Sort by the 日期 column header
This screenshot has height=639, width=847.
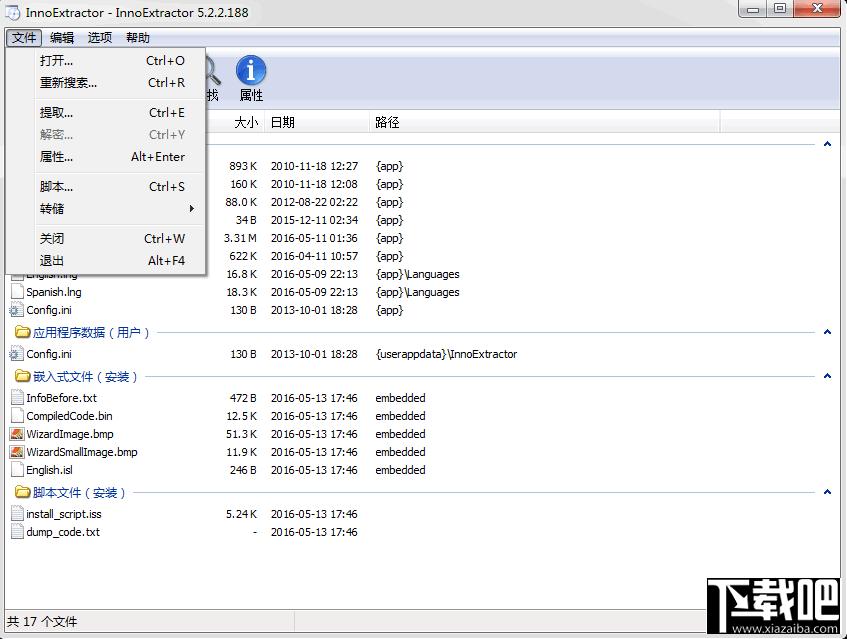(283, 122)
